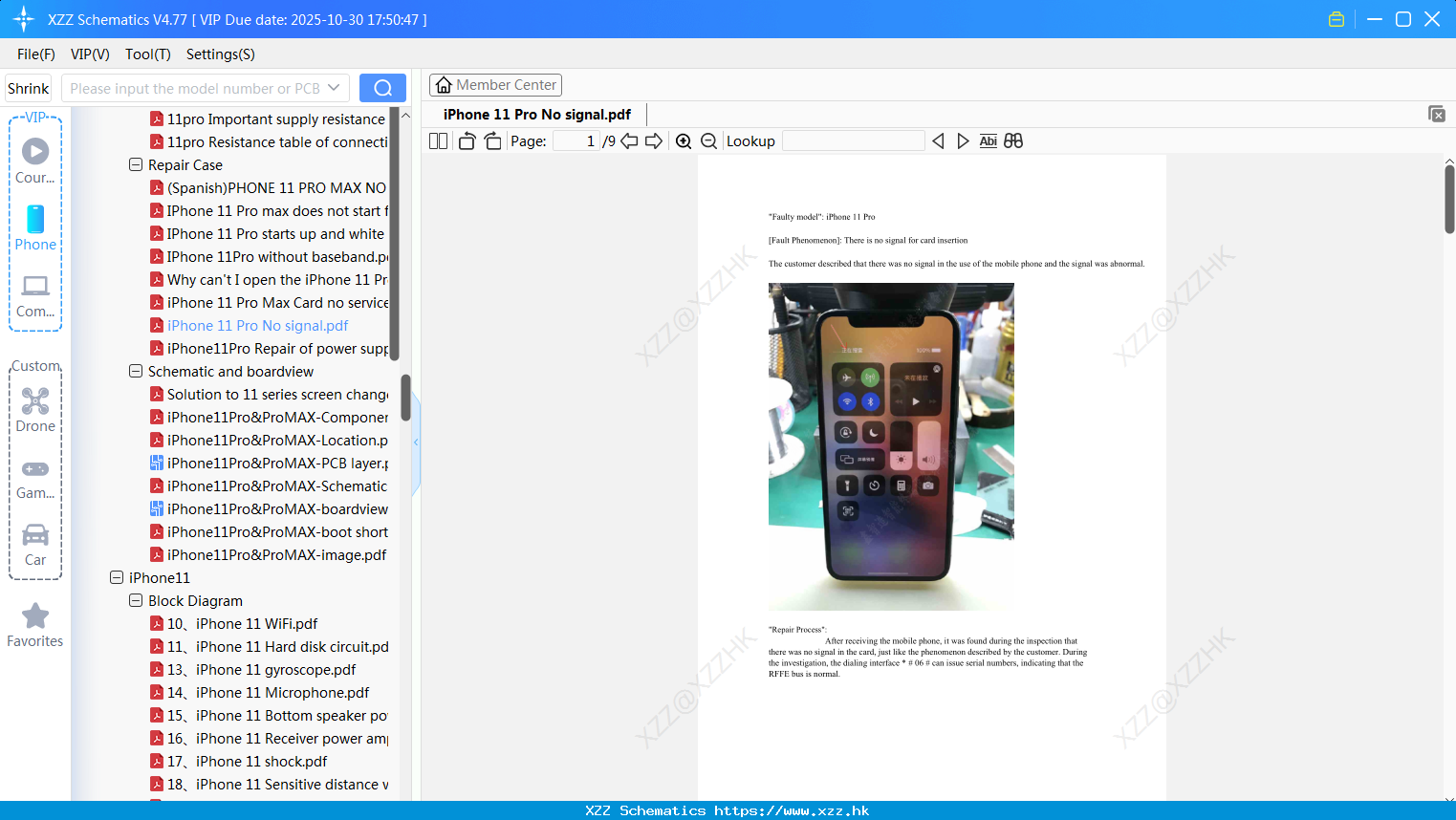Open 14、iPhone 11 Microphone.pdf
This screenshot has width=1456, height=820.
click(259, 692)
